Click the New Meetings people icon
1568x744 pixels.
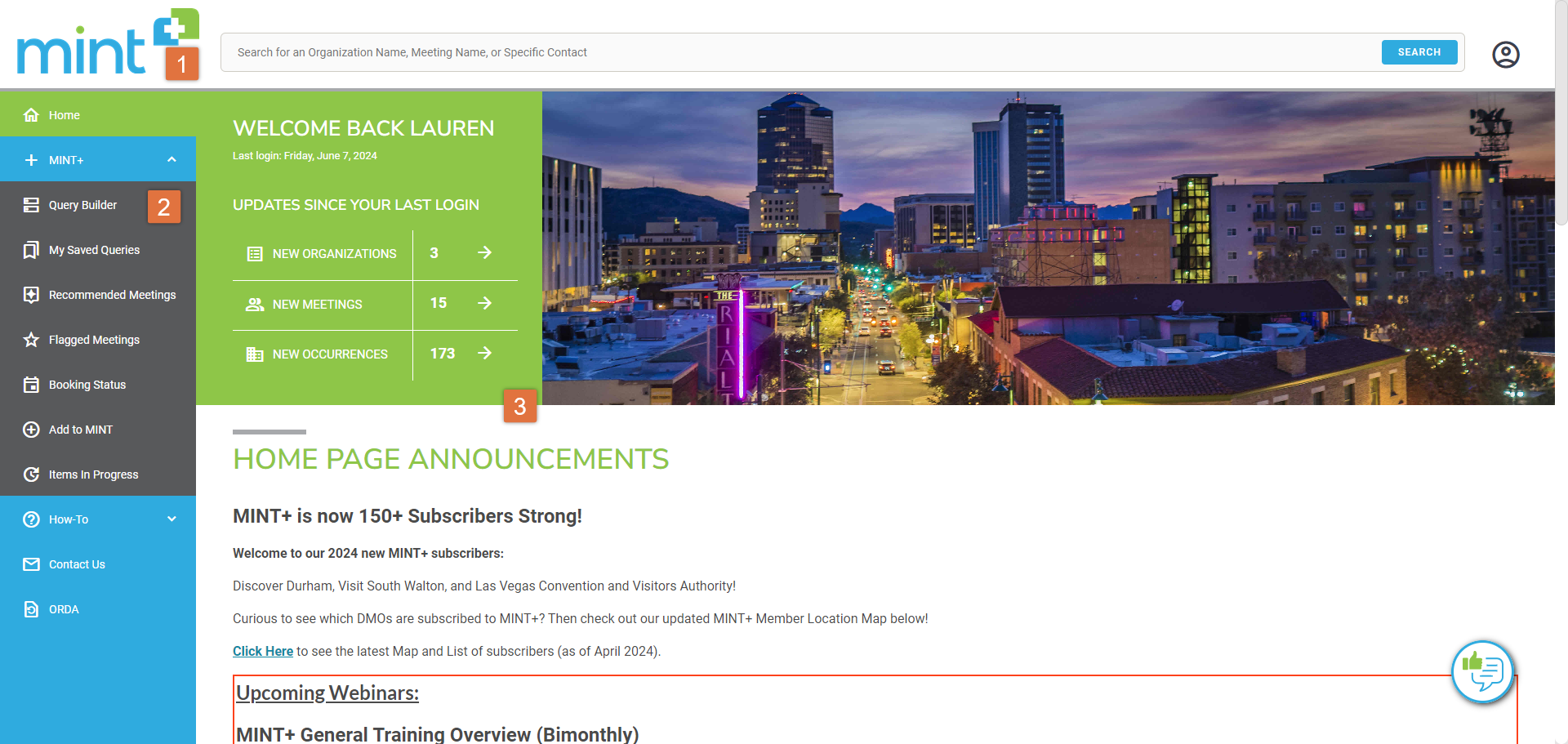coord(255,305)
